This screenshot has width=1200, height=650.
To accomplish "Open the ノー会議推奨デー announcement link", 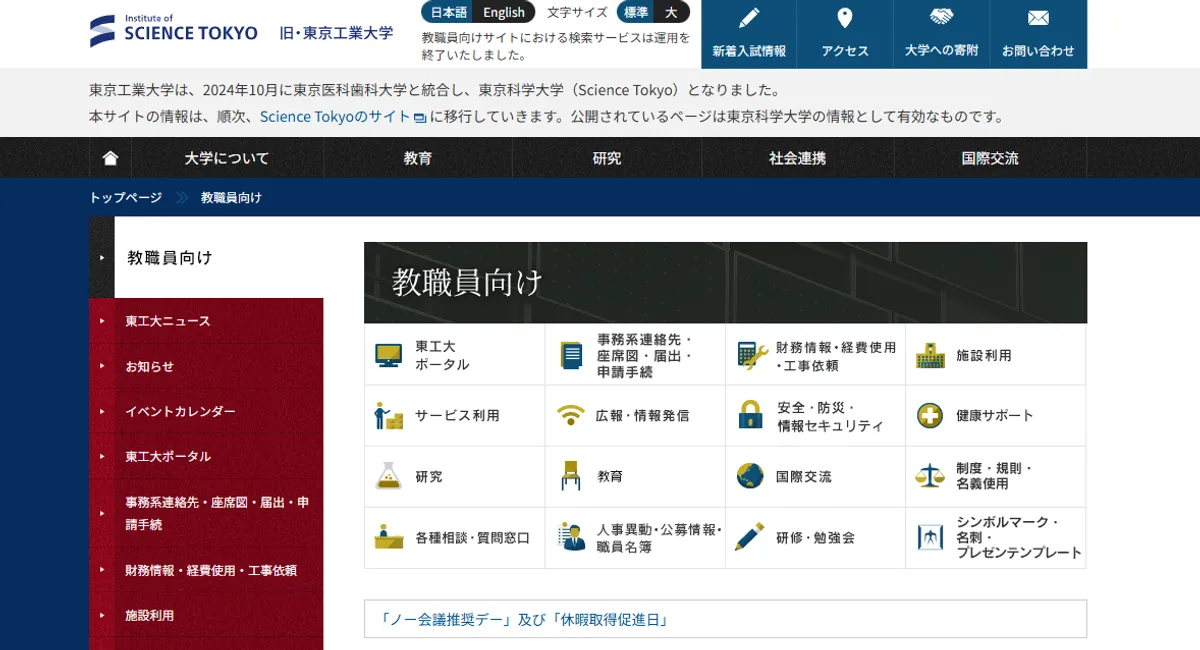I will pyautogui.click(x=524, y=620).
